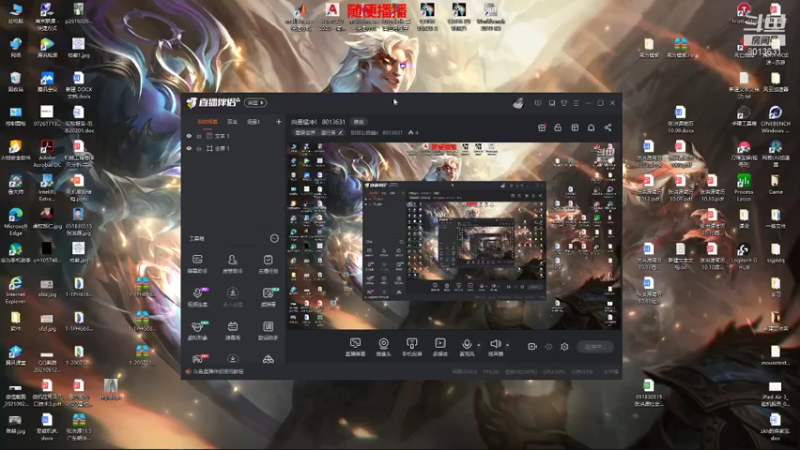Open the 房管助手 tool

(233, 264)
